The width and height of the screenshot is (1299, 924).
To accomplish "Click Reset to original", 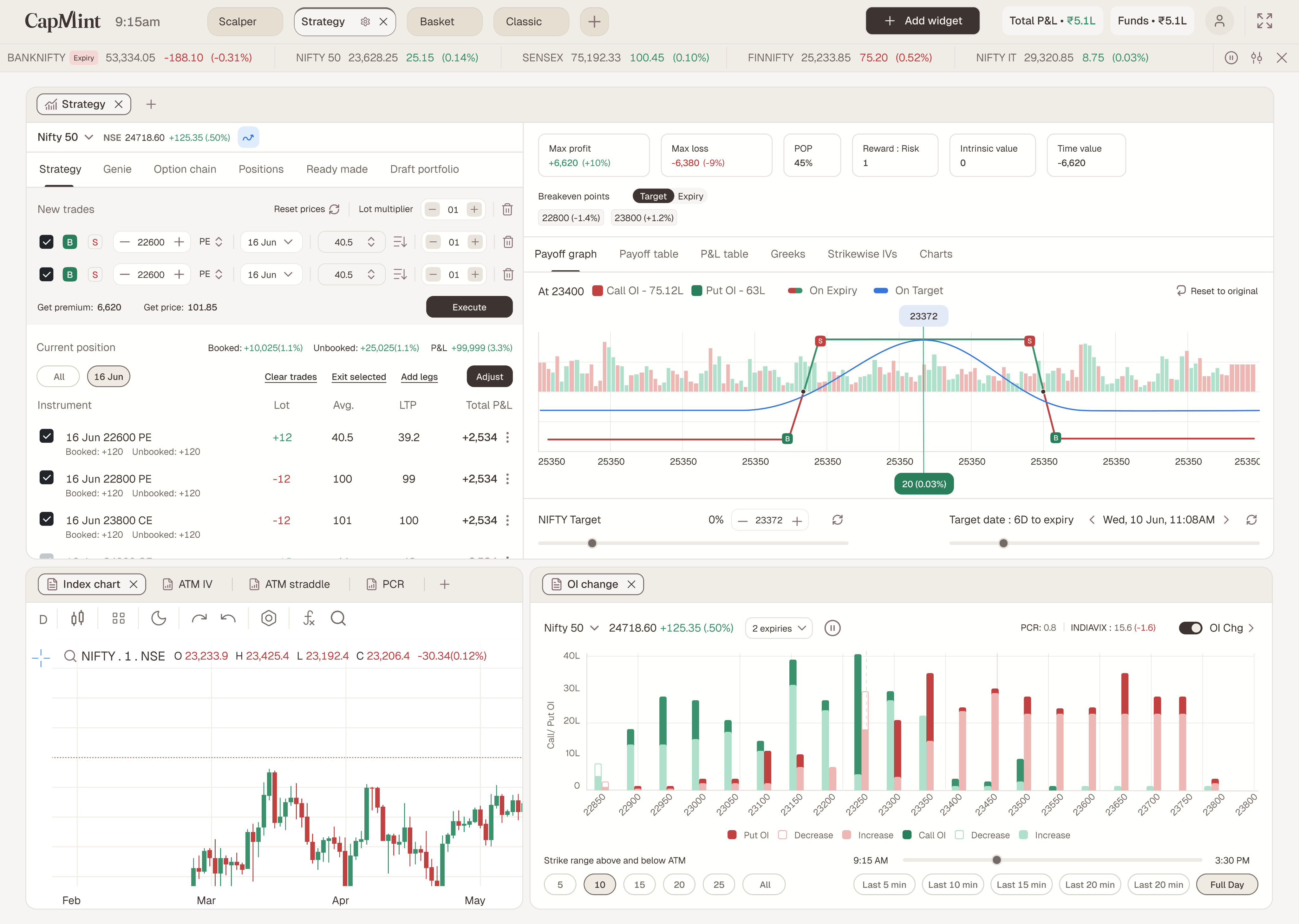I will (1217, 291).
